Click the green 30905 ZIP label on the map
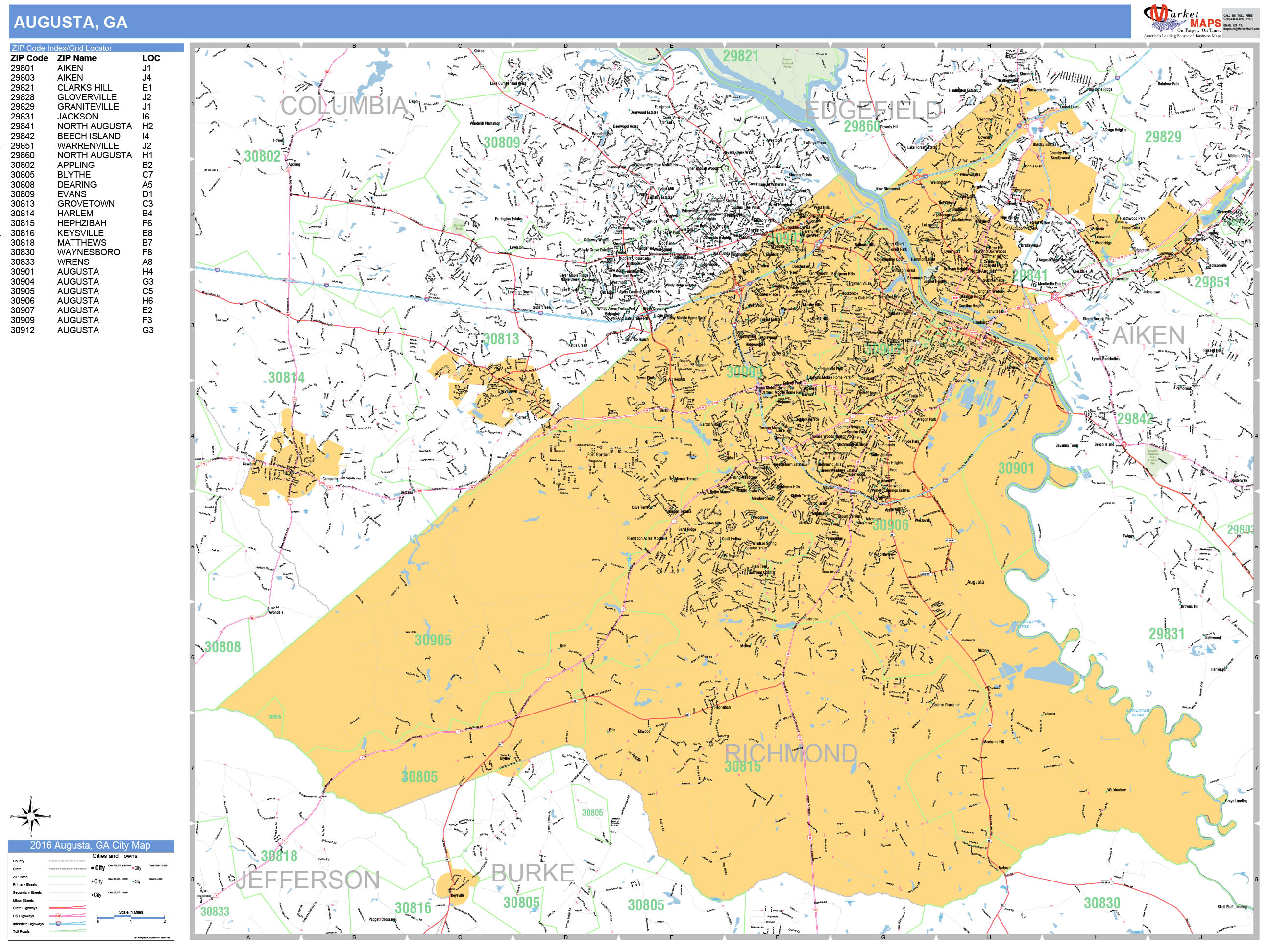This screenshot has height=952, width=1270. (434, 641)
